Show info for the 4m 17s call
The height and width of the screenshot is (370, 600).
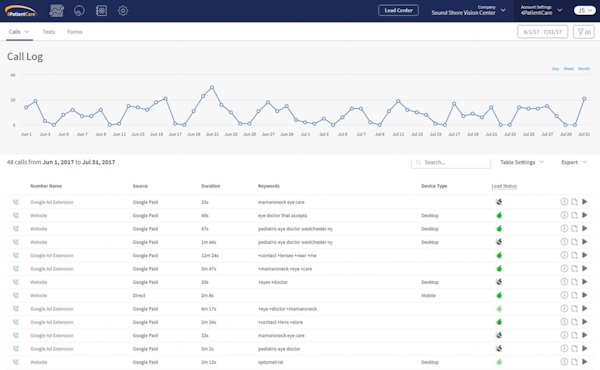pos(564,308)
